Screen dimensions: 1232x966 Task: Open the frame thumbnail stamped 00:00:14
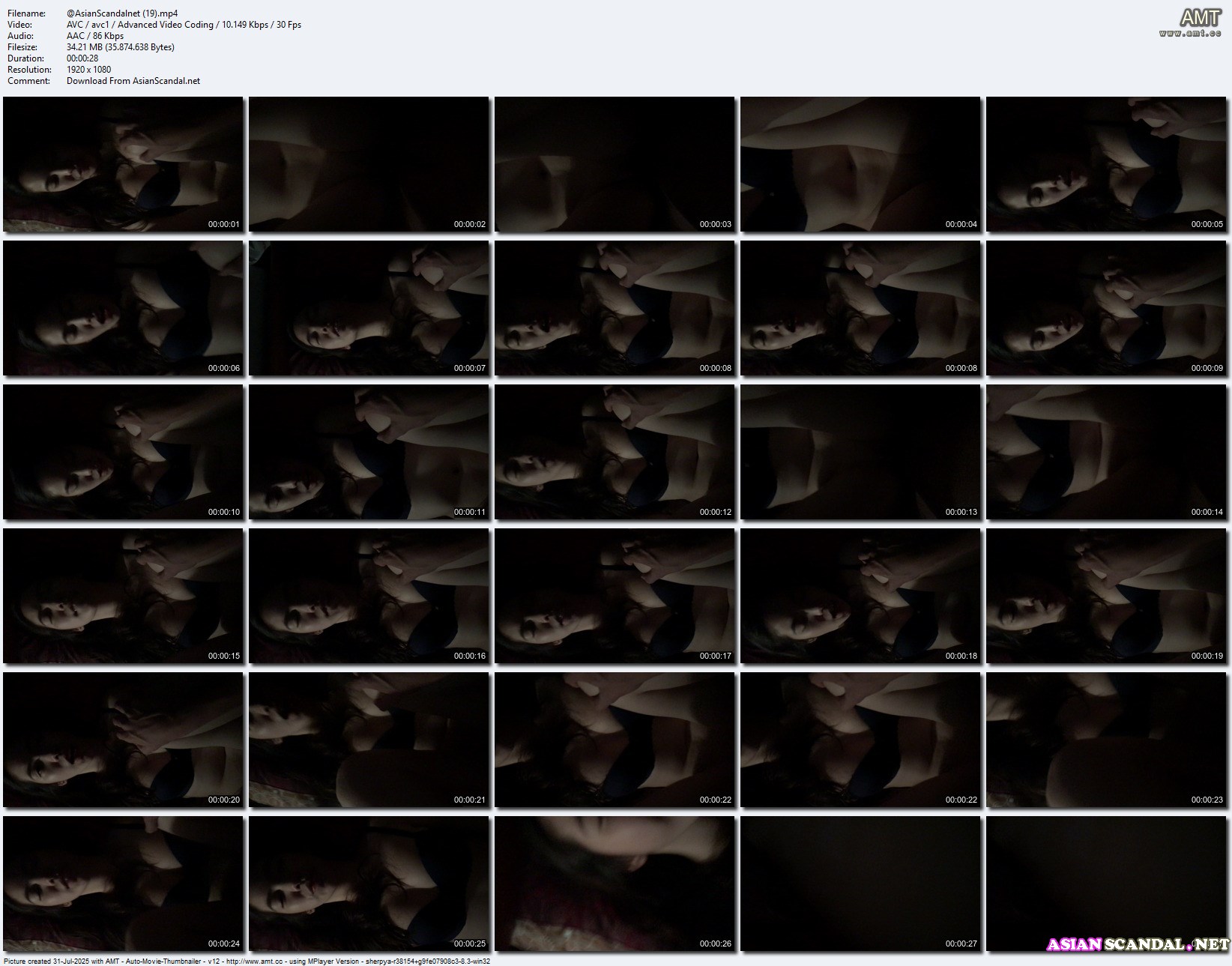coord(1106,452)
